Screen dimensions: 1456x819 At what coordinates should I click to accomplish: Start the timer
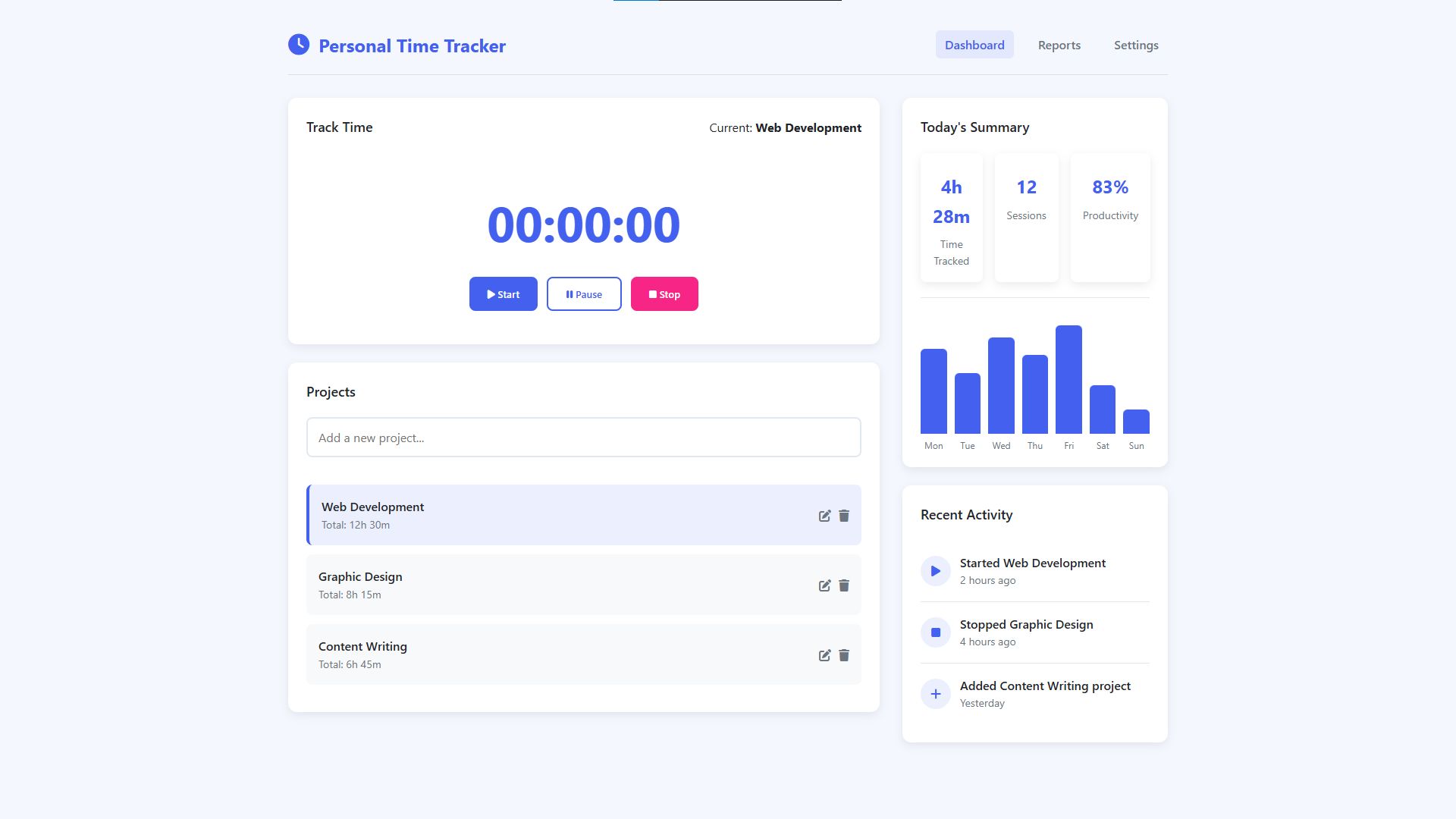coord(504,294)
